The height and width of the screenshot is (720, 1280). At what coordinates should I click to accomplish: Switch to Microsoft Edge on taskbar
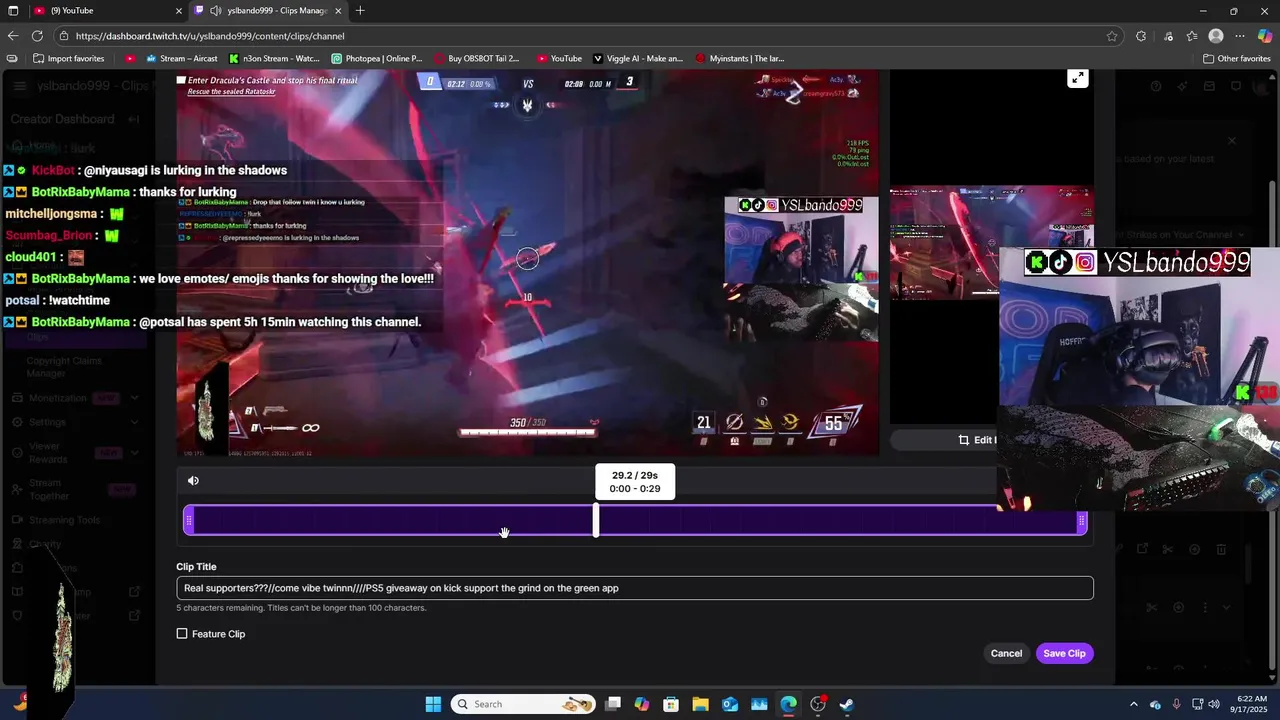tap(788, 704)
